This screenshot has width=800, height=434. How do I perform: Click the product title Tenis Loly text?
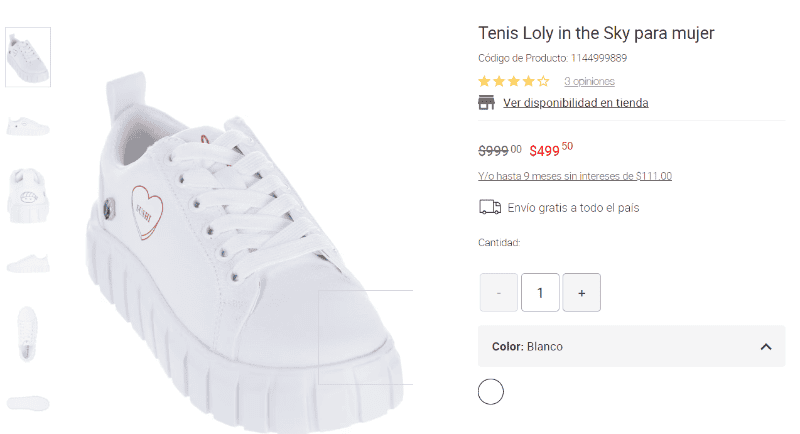596,33
